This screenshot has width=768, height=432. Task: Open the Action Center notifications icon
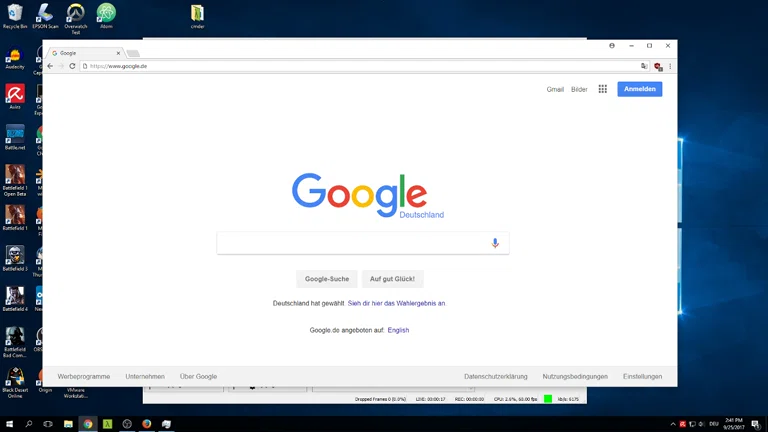pyautogui.click(x=756, y=424)
